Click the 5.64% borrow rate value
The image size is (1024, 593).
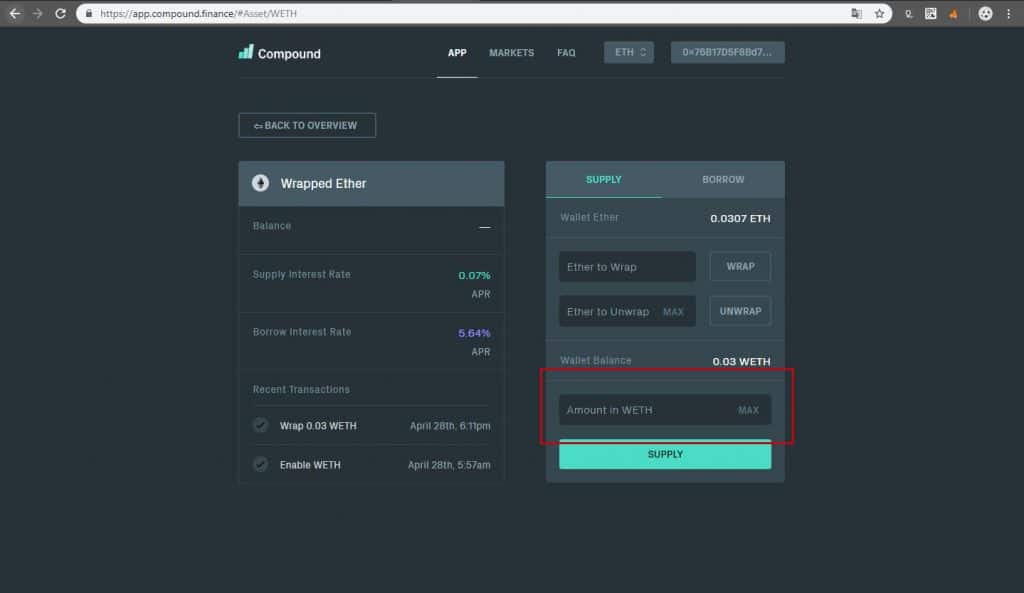(x=474, y=333)
